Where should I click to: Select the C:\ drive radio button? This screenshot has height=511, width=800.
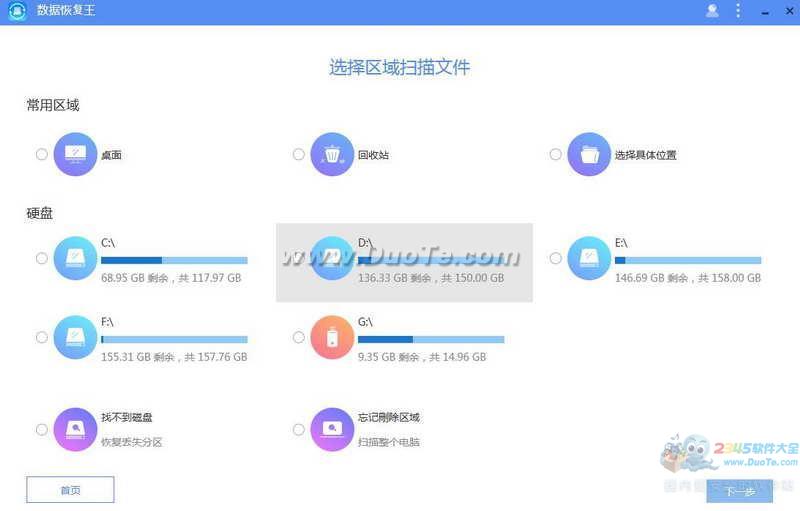[42, 258]
